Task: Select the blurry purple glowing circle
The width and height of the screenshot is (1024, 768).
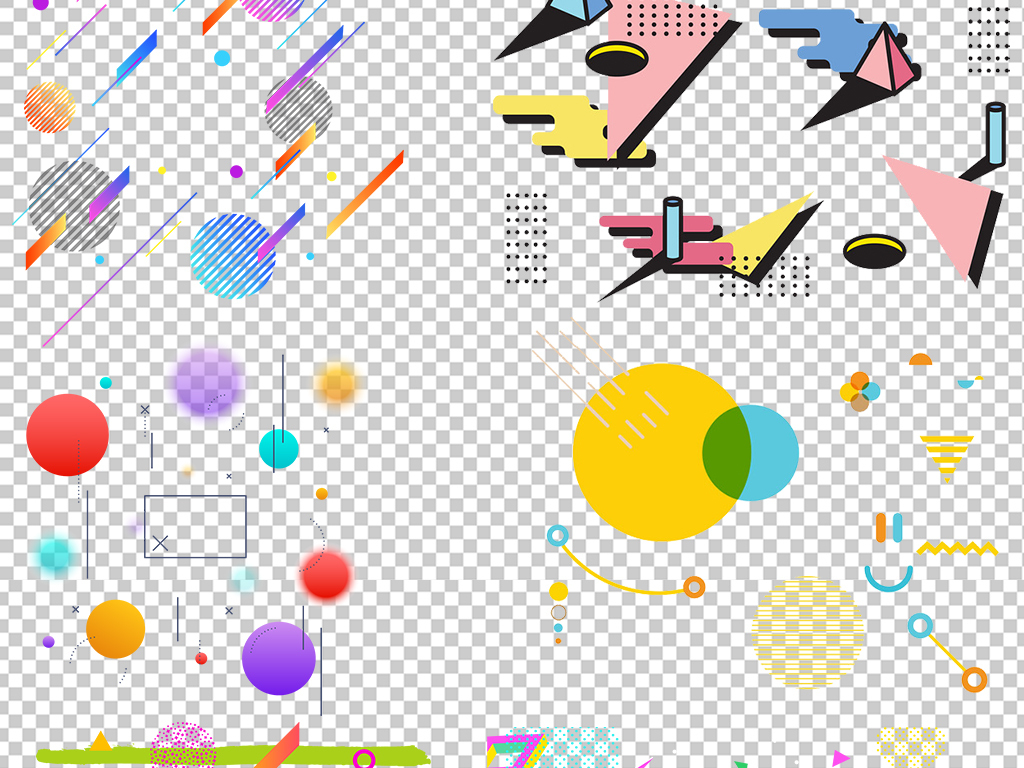Action: click(207, 382)
